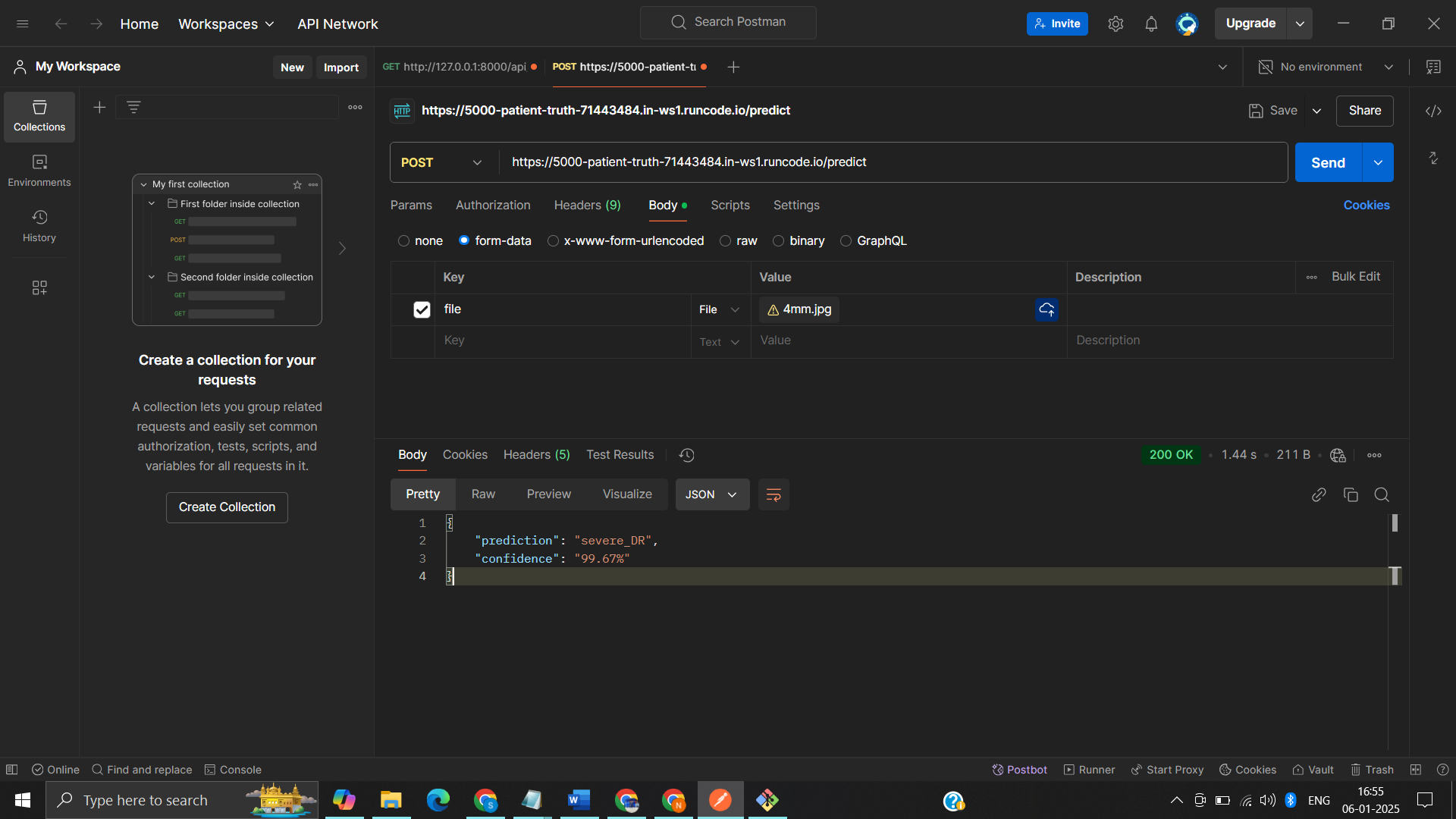Open the JSON response format dropdown

click(x=712, y=494)
